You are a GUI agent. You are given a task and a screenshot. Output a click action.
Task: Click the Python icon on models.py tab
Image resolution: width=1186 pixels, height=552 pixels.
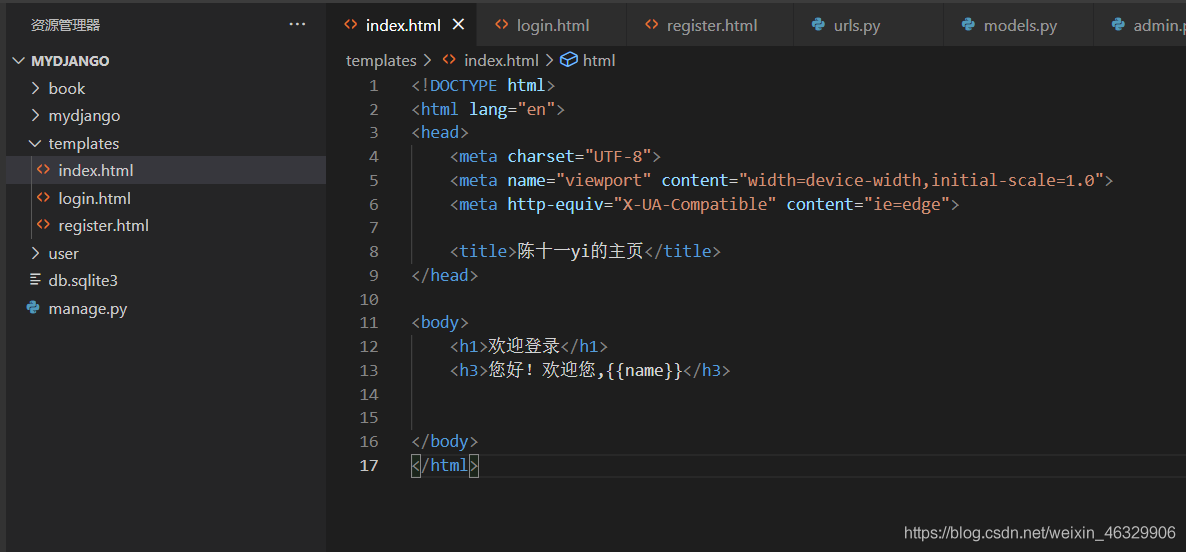coord(968,25)
